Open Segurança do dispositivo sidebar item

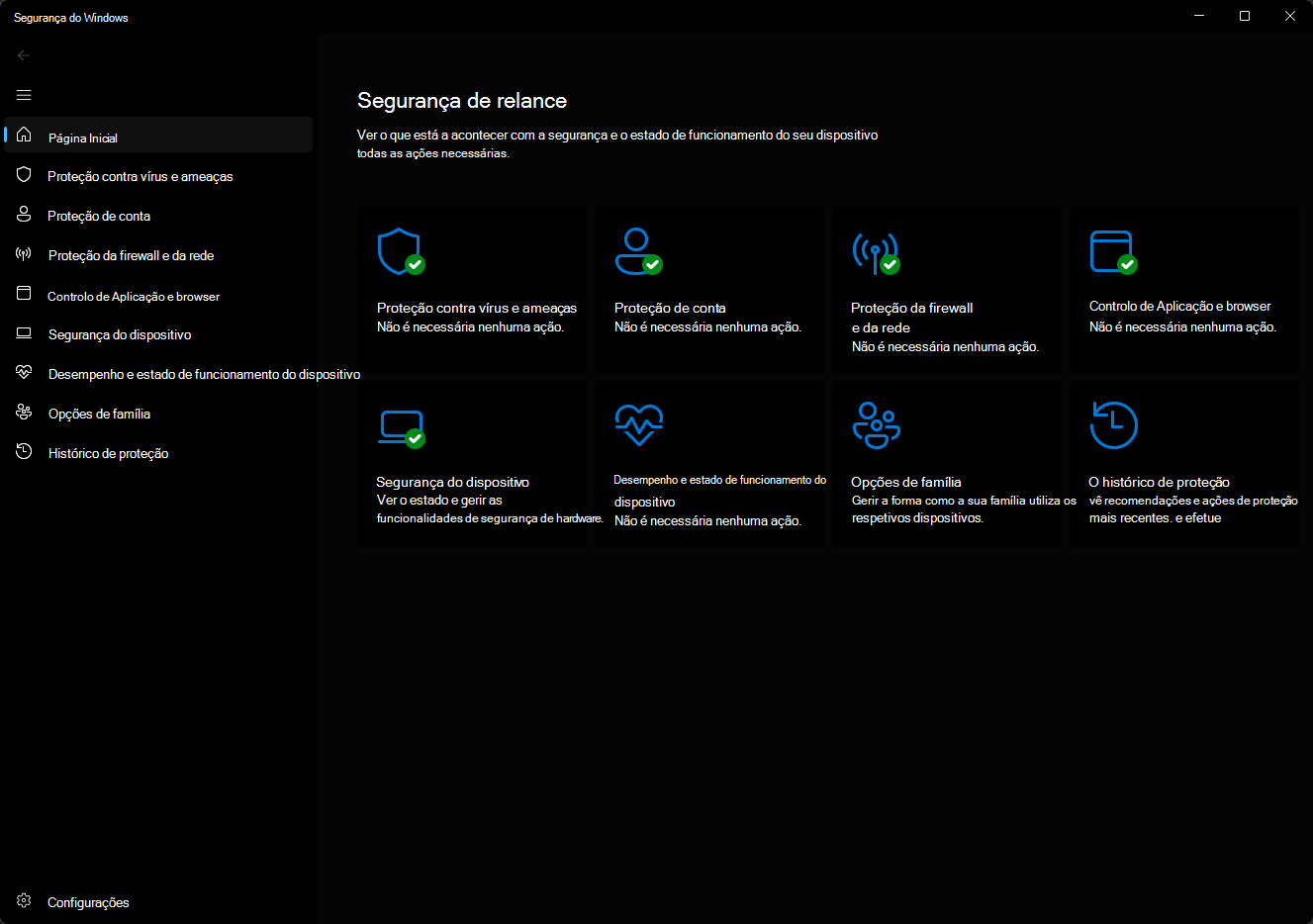(158, 334)
